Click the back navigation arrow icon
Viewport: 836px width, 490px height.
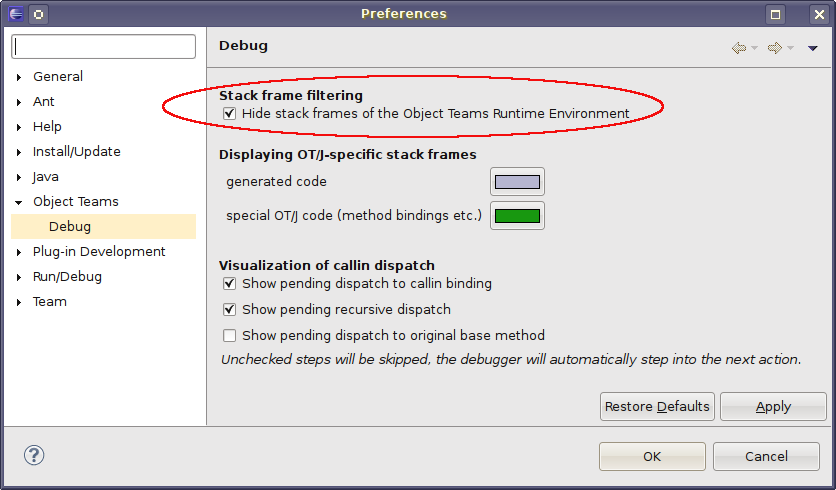(x=738, y=48)
